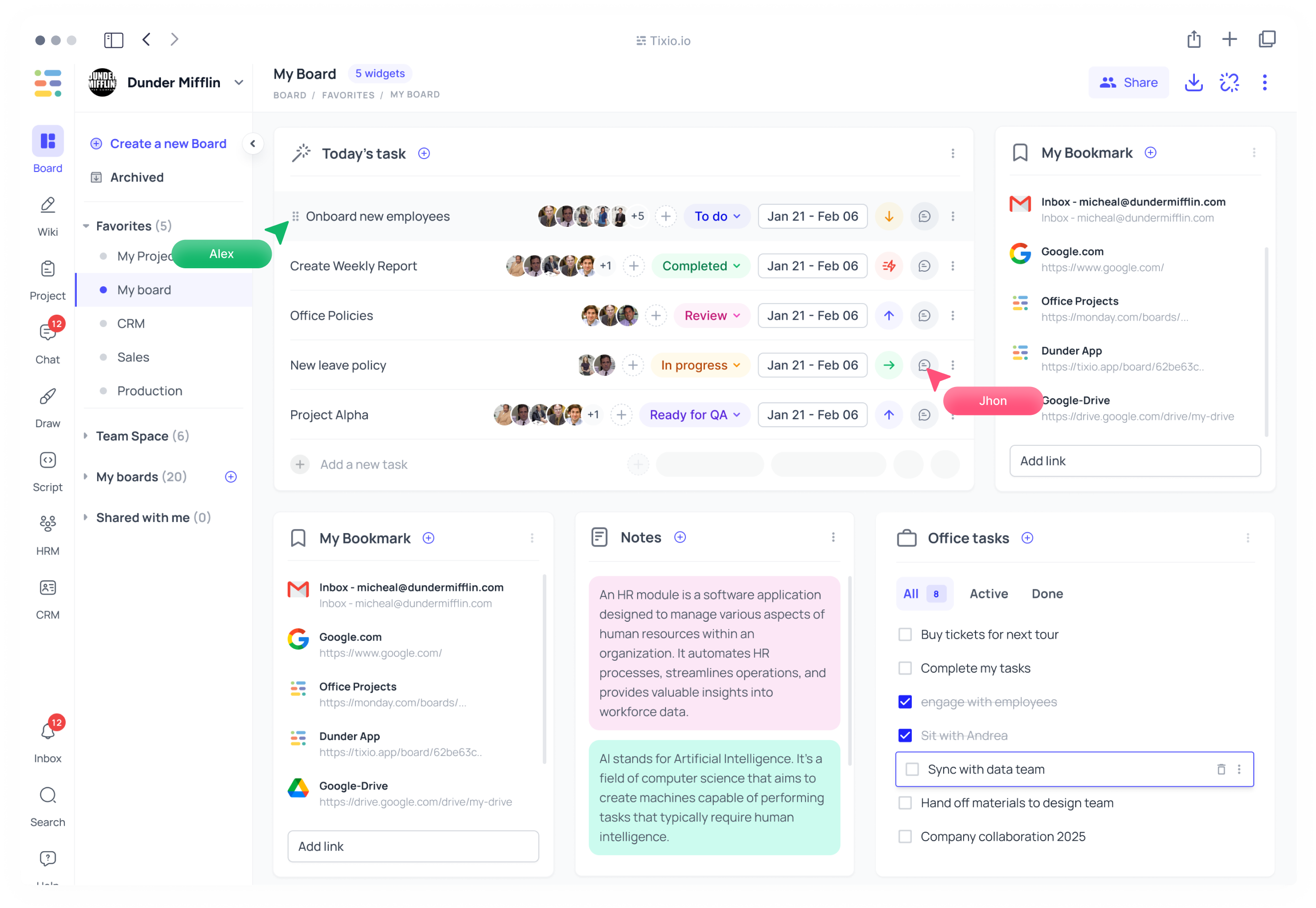Expand the Team Space tree section
This screenshot has width=1316, height=908.
[x=86, y=436]
